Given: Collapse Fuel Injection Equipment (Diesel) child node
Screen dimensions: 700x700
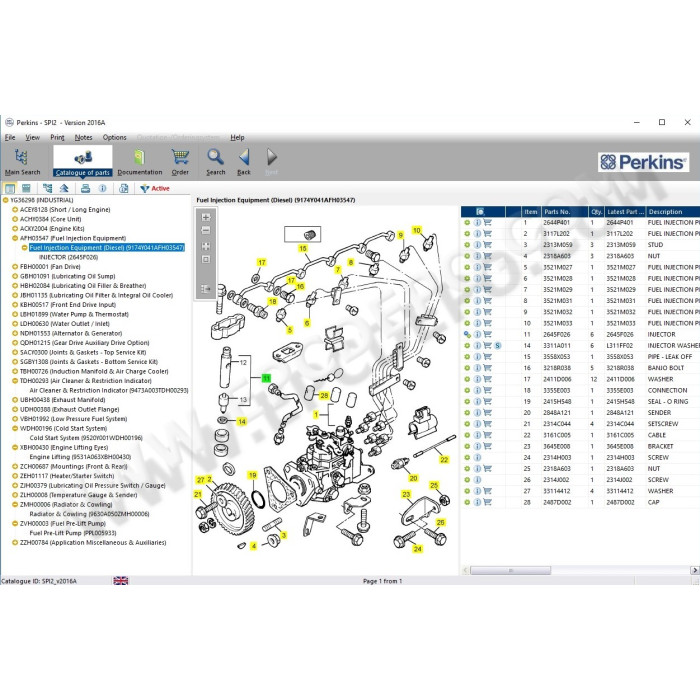Looking at the screenshot, I should pyautogui.click(x=25, y=247).
